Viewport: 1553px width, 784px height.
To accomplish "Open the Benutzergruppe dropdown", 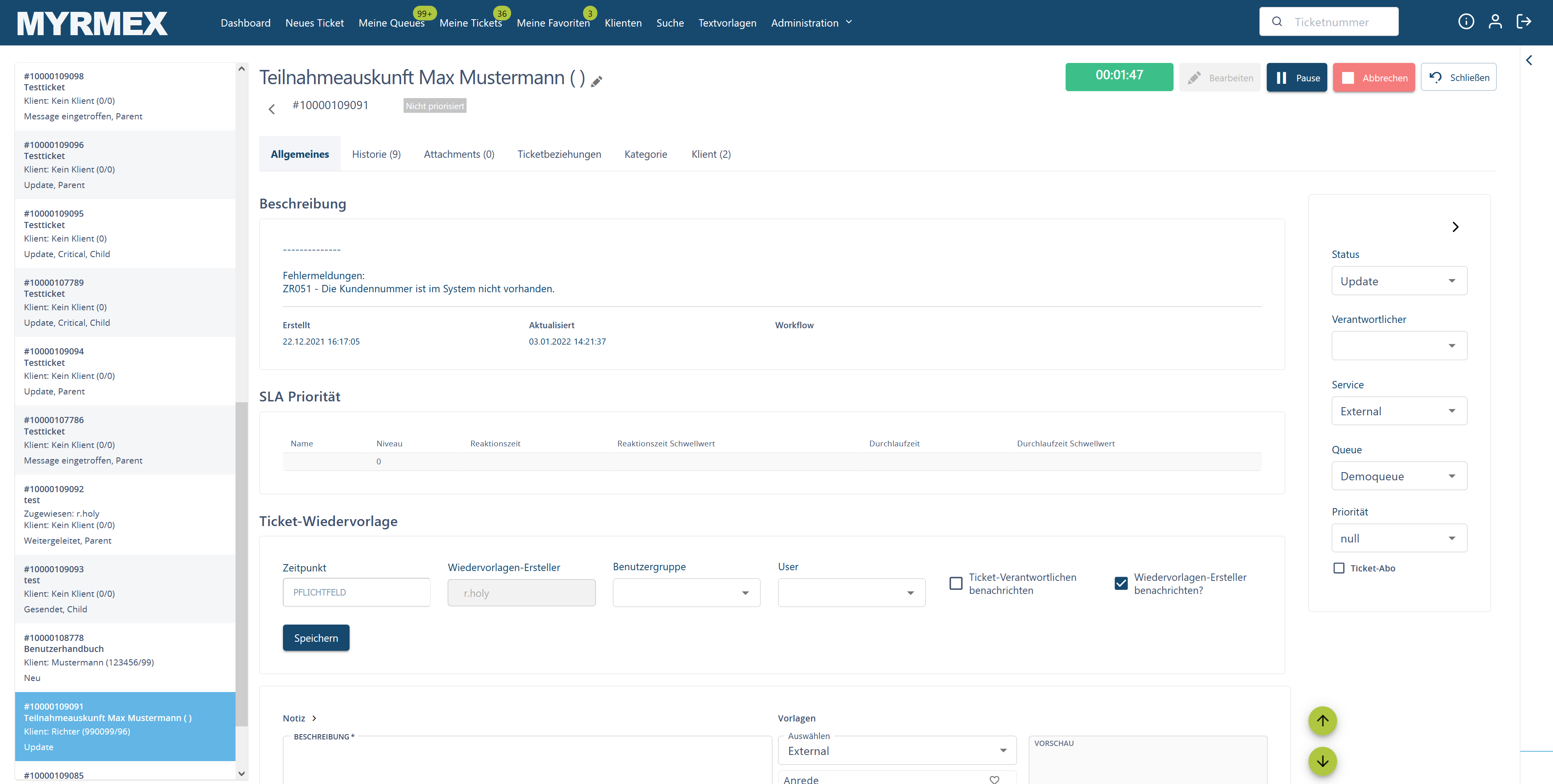I will click(x=686, y=593).
